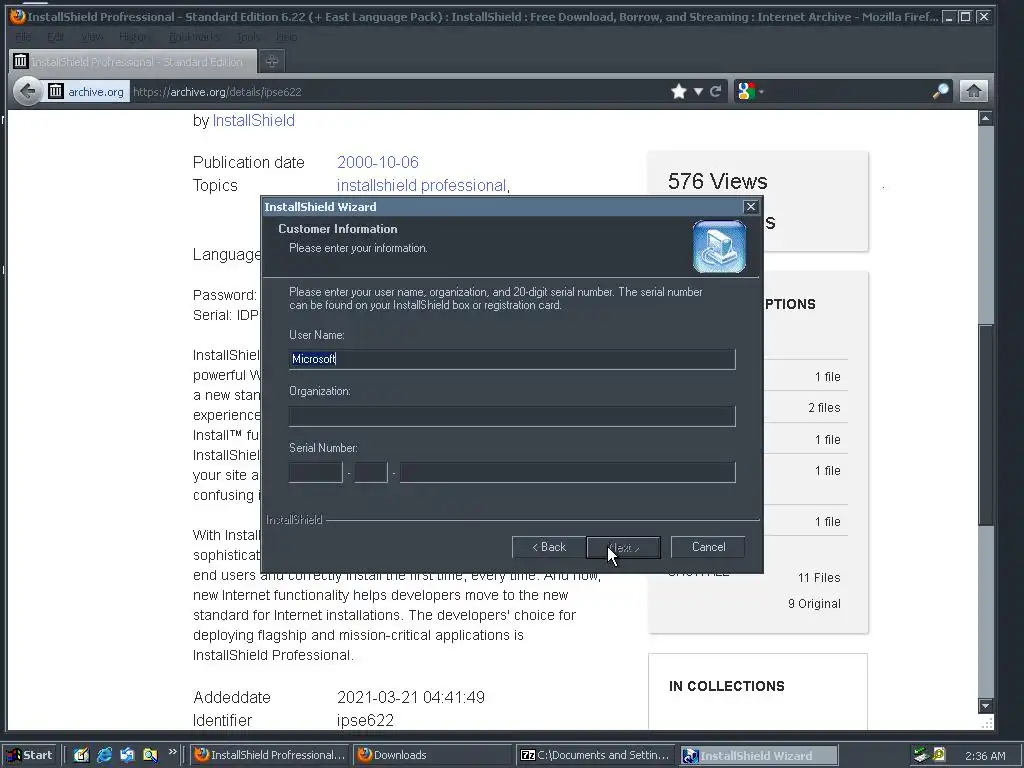Open the History menu in Firefox
1024x768 pixels.
(133, 37)
